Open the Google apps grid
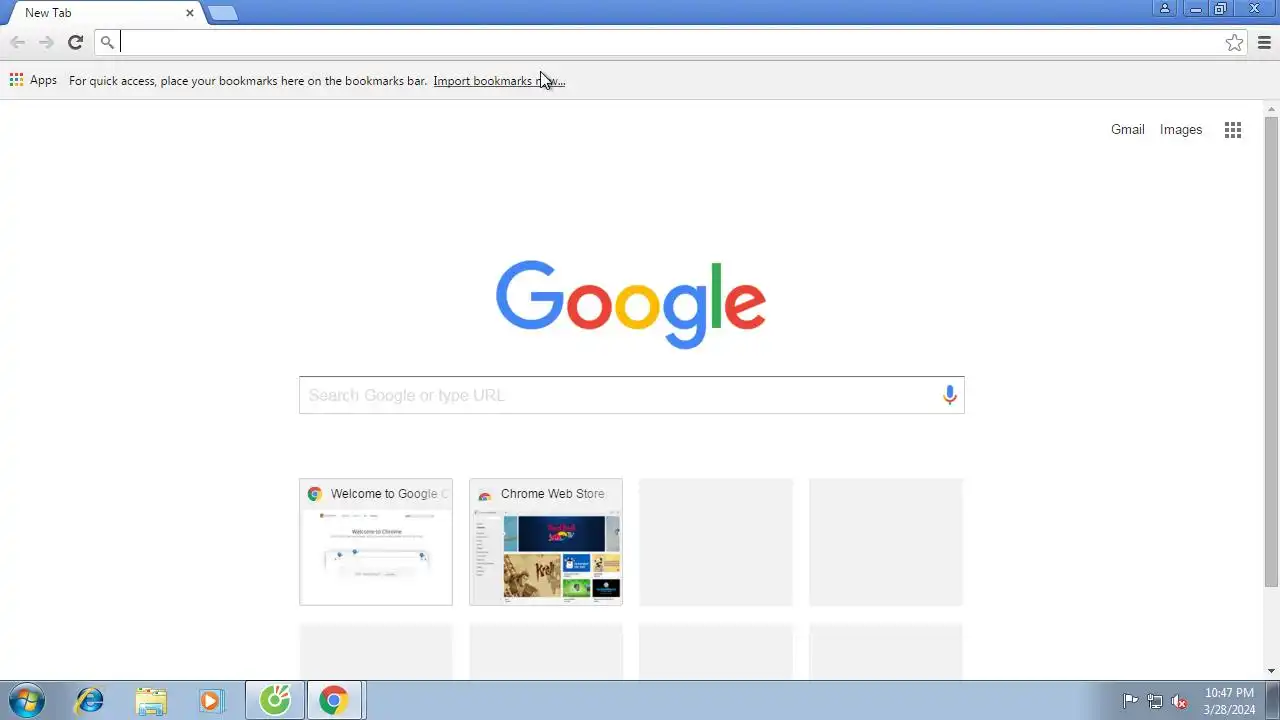 1233,130
